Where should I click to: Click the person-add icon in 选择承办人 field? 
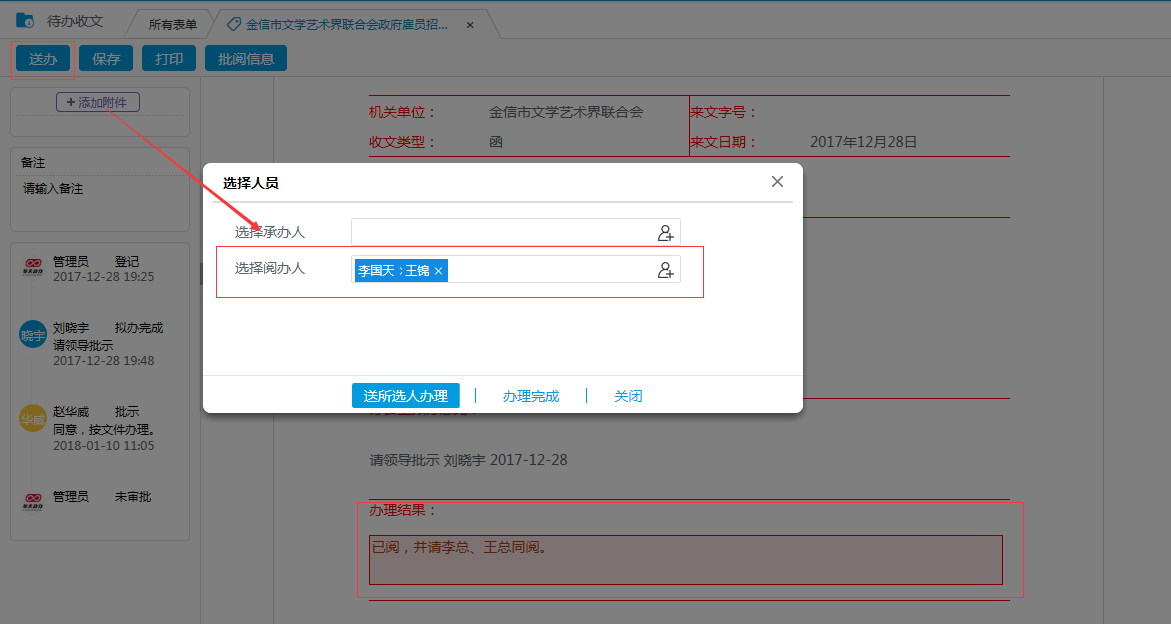click(x=664, y=231)
